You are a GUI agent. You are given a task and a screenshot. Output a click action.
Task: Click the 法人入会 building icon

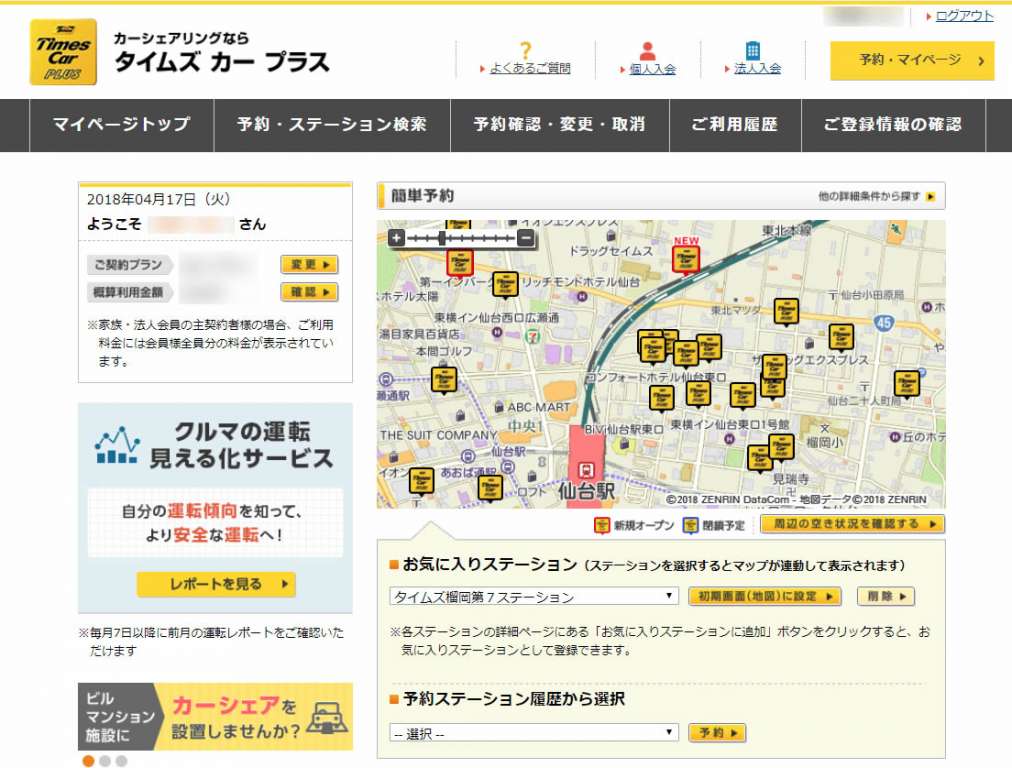753,50
